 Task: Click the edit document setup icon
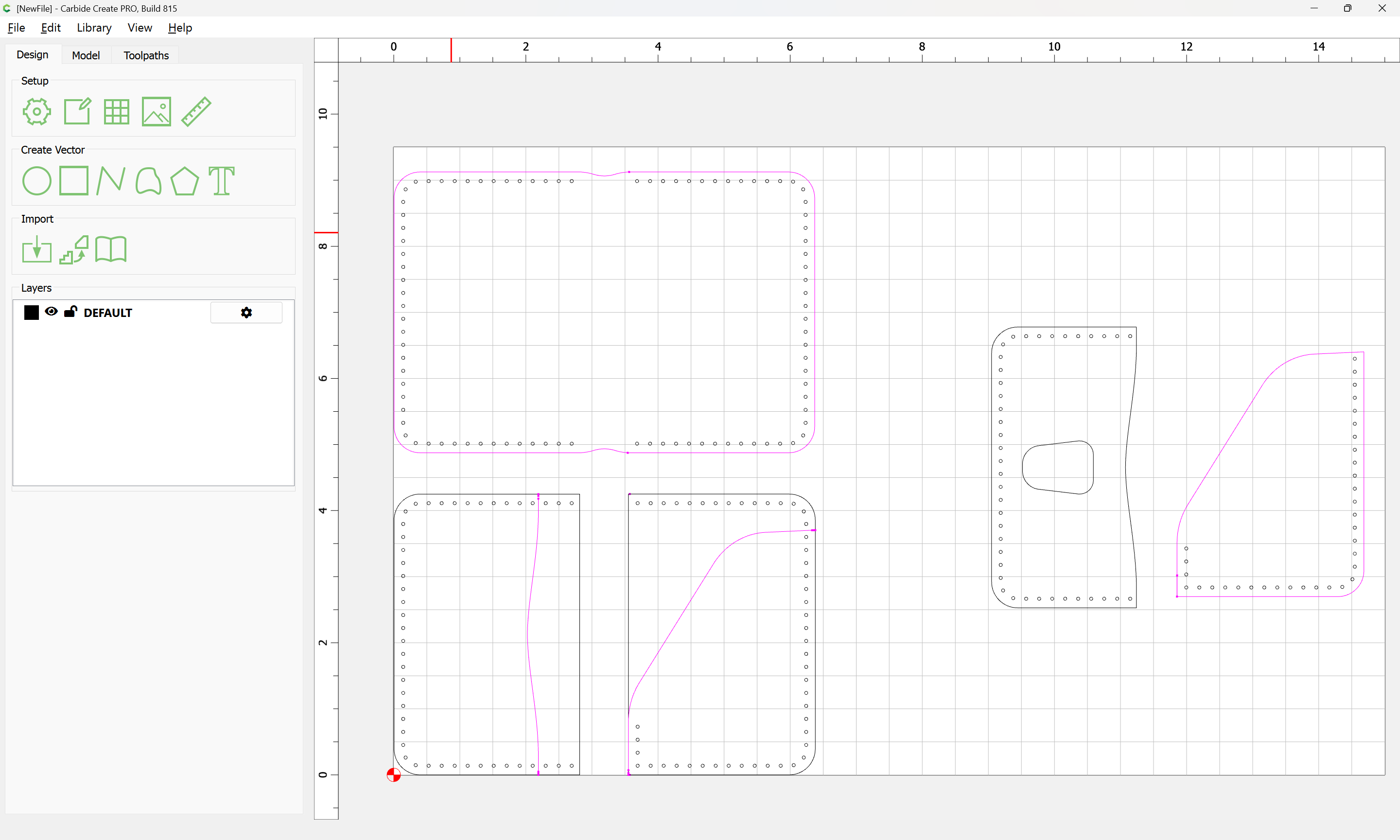(77, 111)
